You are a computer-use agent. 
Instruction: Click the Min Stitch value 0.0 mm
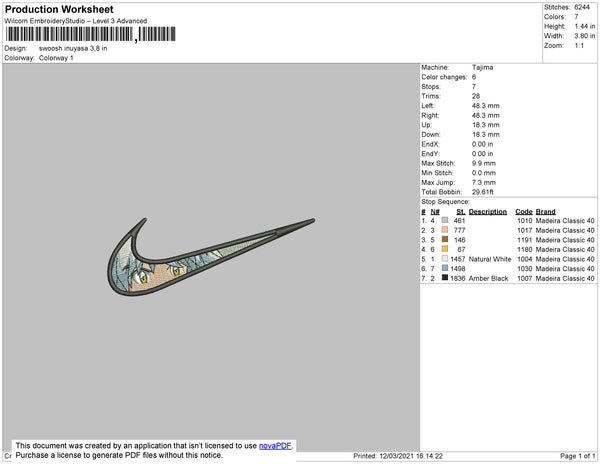click(484, 173)
